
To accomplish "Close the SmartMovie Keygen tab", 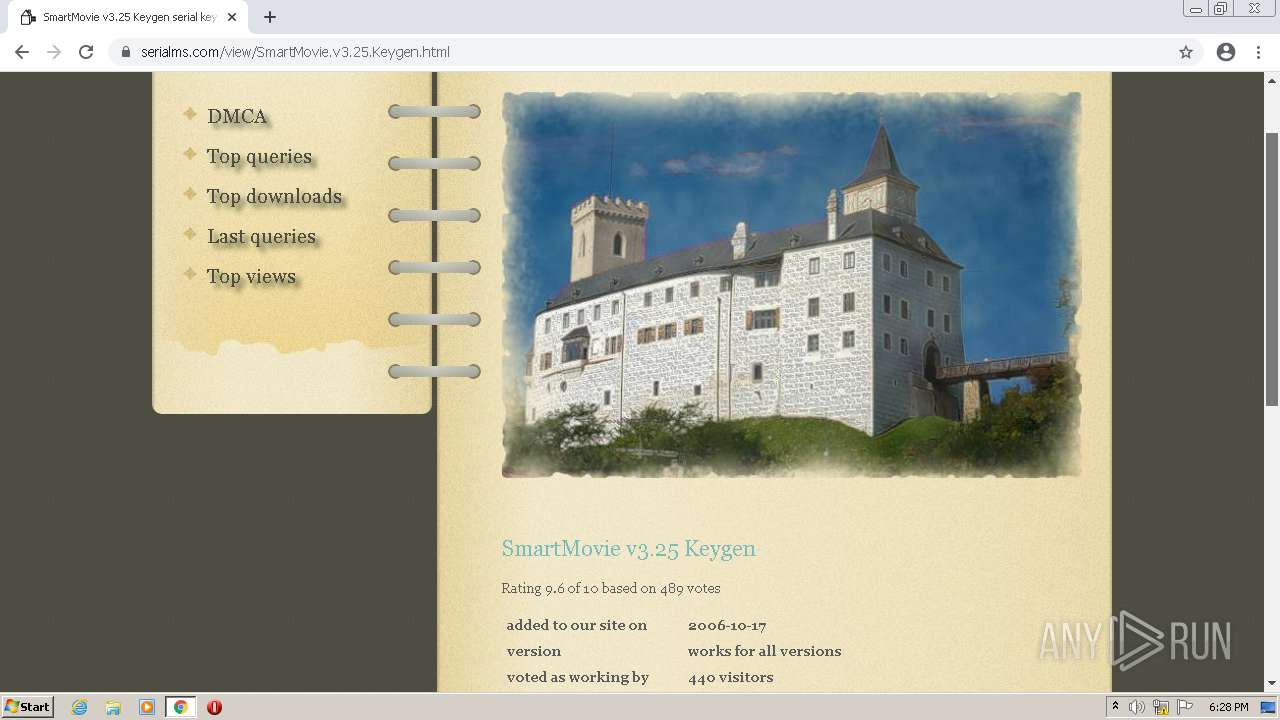I will pos(232,17).
